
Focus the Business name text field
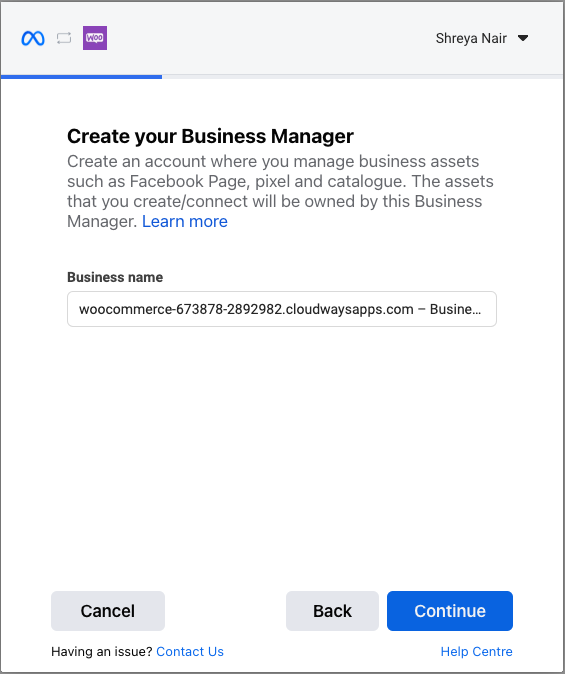(282, 309)
